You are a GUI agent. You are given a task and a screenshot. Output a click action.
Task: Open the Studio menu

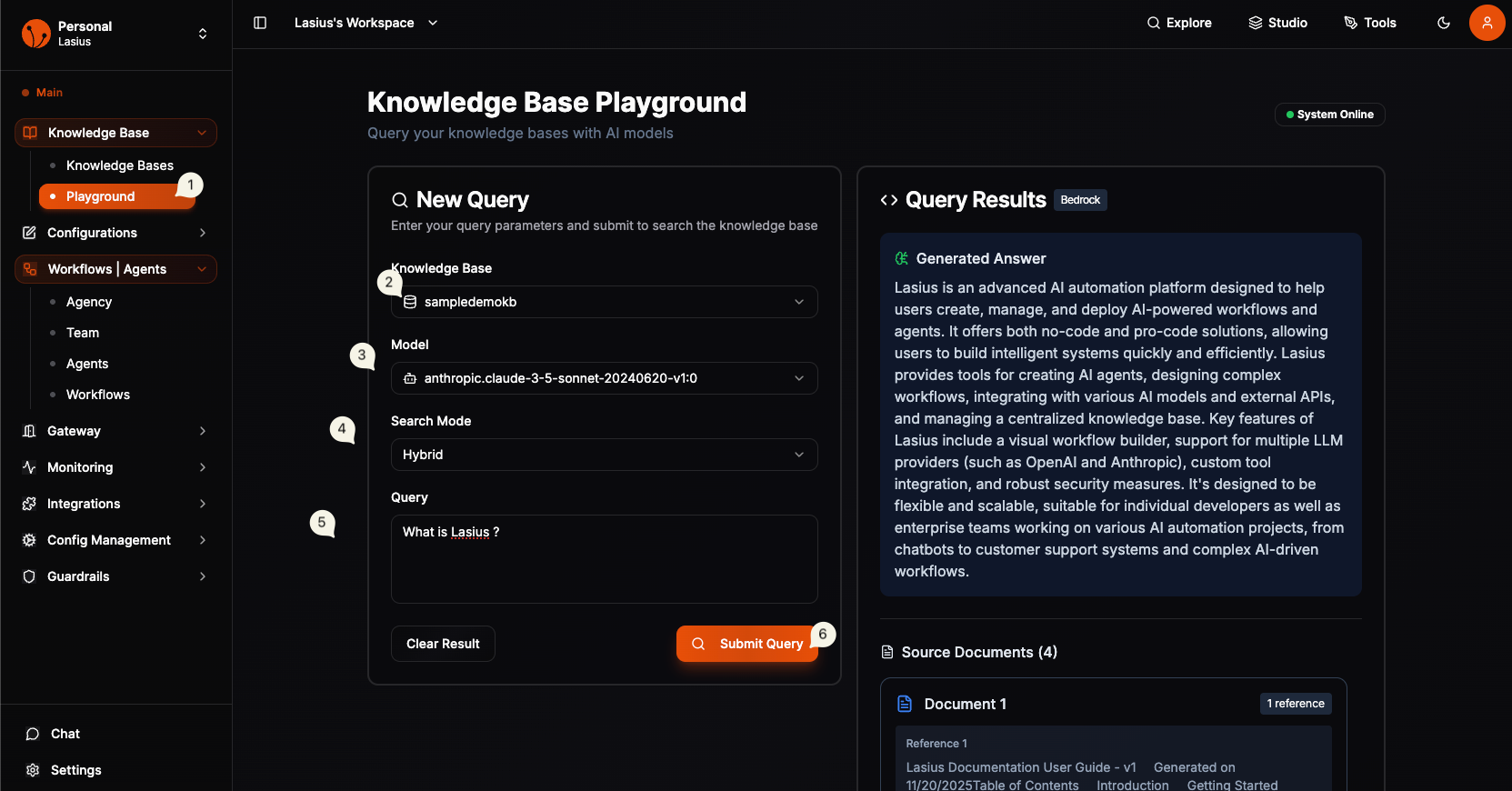(1277, 23)
